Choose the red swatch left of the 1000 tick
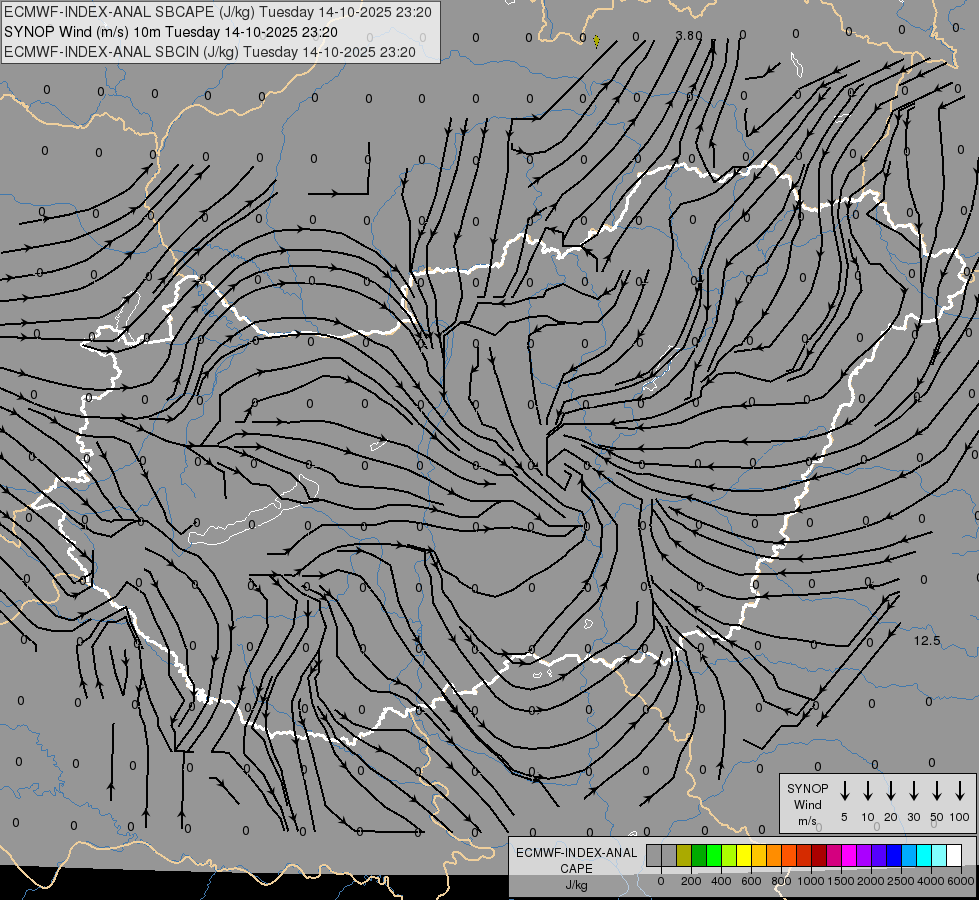979x900 pixels. pos(804,855)
